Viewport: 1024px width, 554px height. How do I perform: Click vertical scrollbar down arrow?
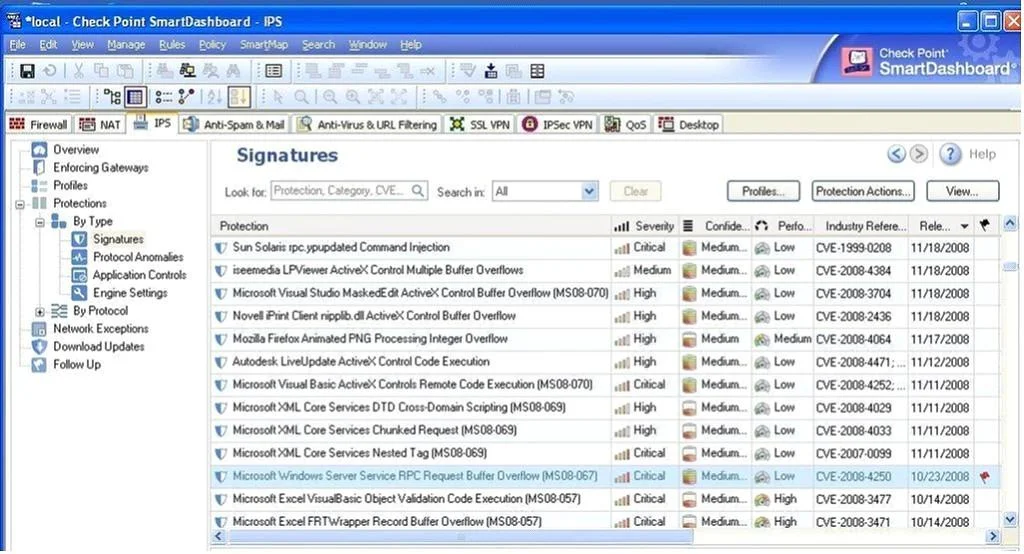click(x=1010, y=520)
